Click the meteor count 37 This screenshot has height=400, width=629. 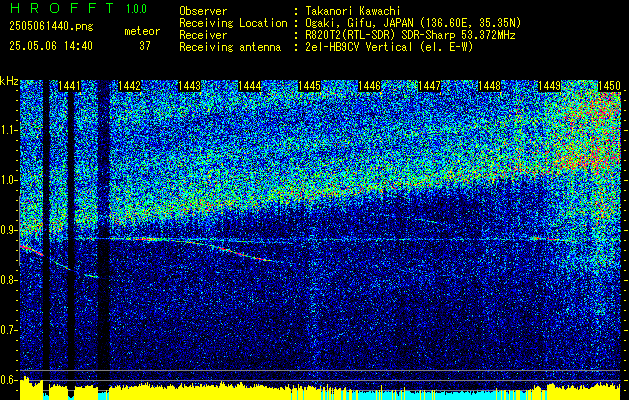(x=145, y=46)
